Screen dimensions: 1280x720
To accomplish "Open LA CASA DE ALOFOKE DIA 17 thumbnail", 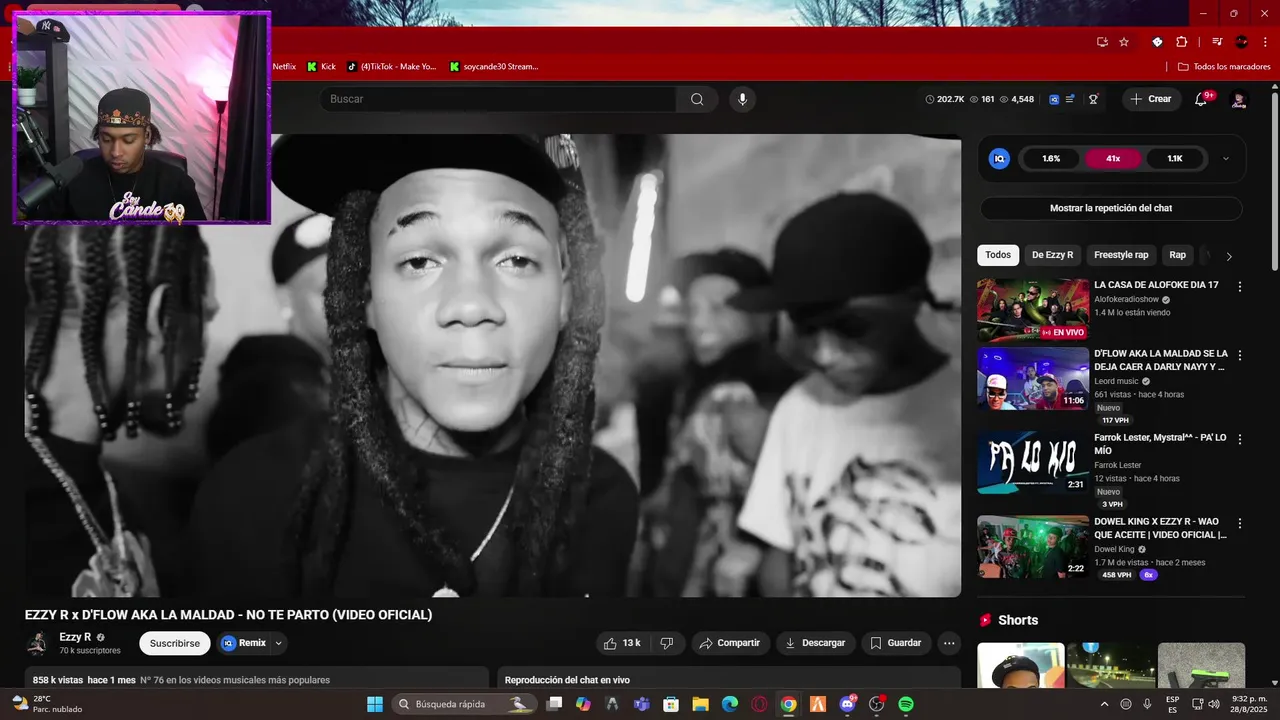I will pos(1033,310).
